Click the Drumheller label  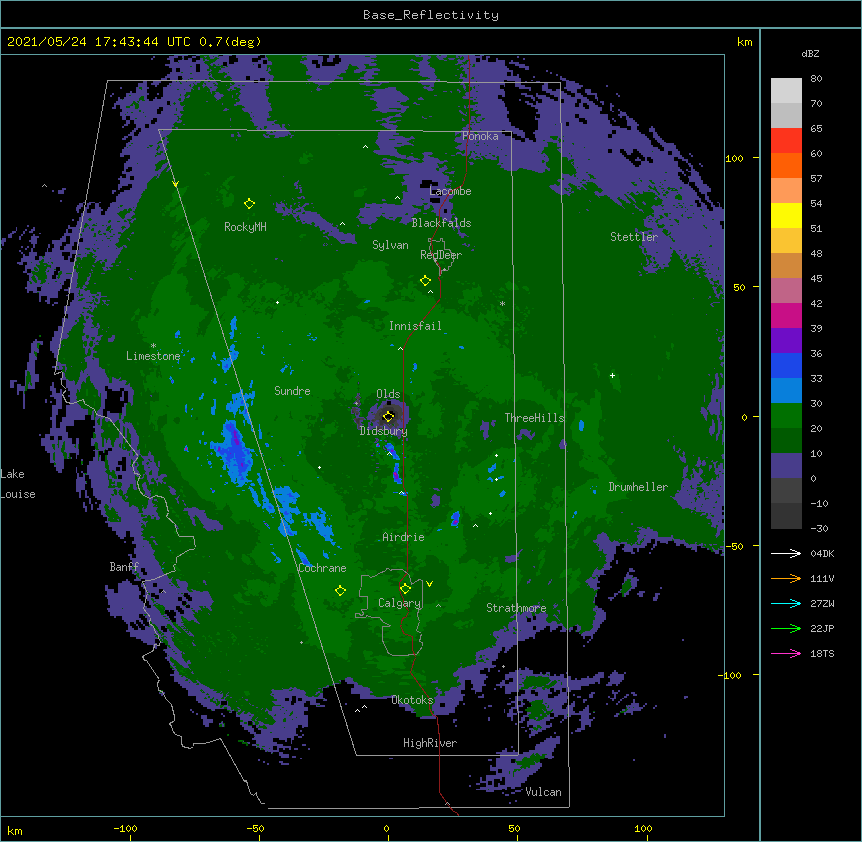tap(638, 487)
